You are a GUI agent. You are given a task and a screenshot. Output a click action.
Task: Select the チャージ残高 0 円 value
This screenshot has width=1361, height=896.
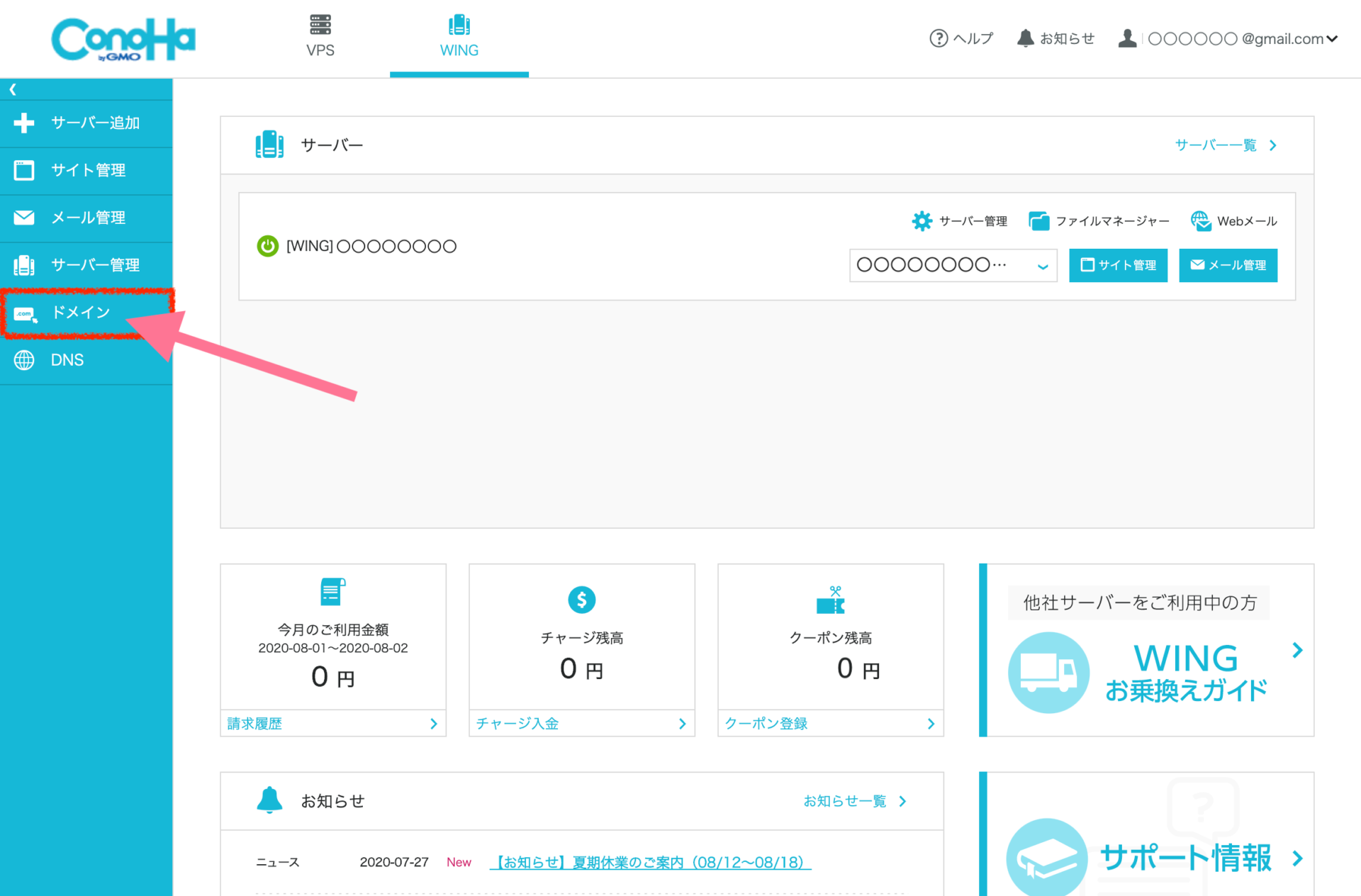[x=581, y=668]
